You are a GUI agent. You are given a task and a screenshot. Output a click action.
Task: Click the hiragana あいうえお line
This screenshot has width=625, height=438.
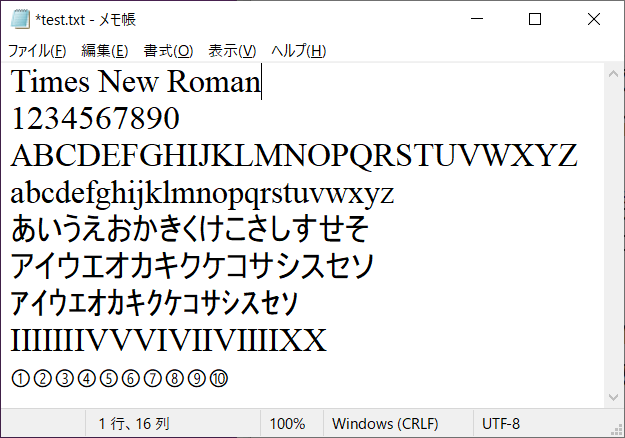click(190, 229)
